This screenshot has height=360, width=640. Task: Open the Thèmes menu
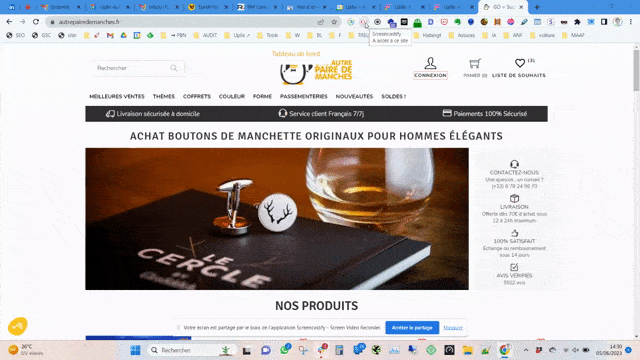(x=164, y=97)
